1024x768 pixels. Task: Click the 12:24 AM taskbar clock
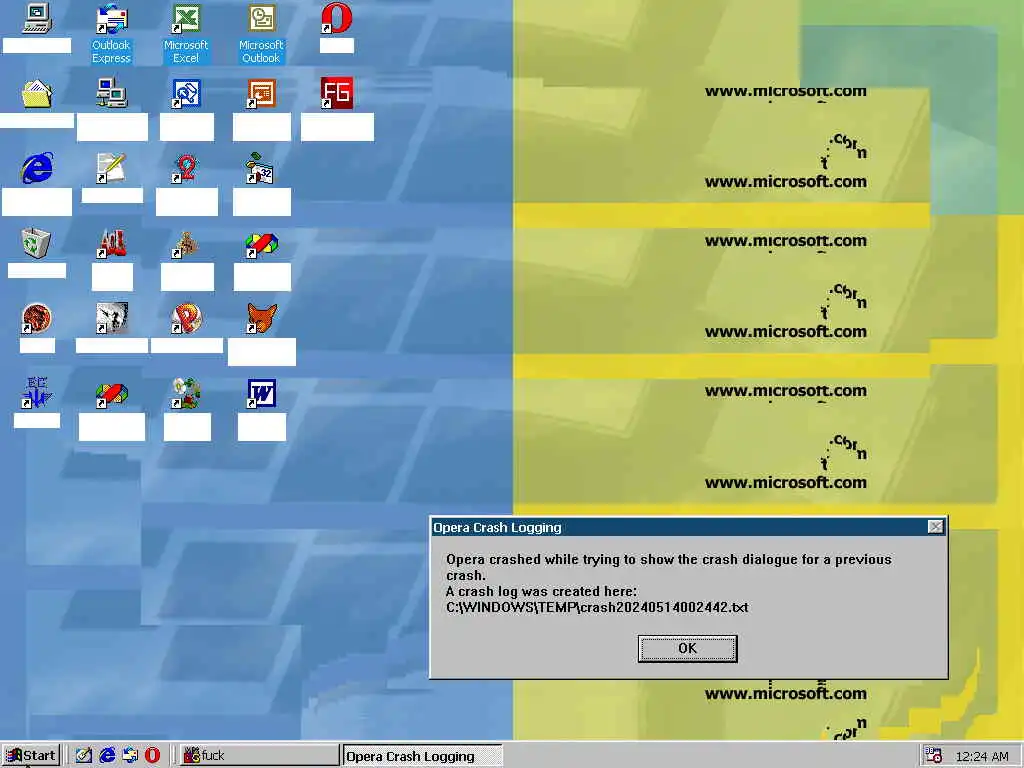click(x=982, y=756)
